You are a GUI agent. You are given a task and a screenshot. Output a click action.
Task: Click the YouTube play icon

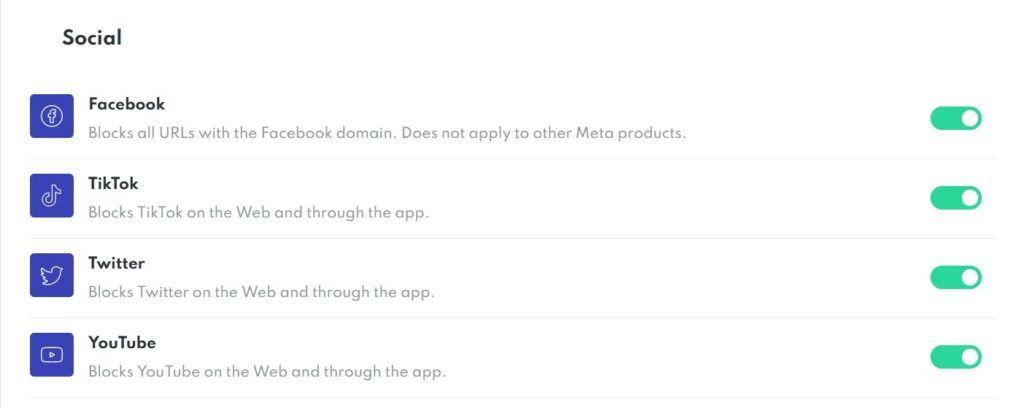click(x=52, y=355)
